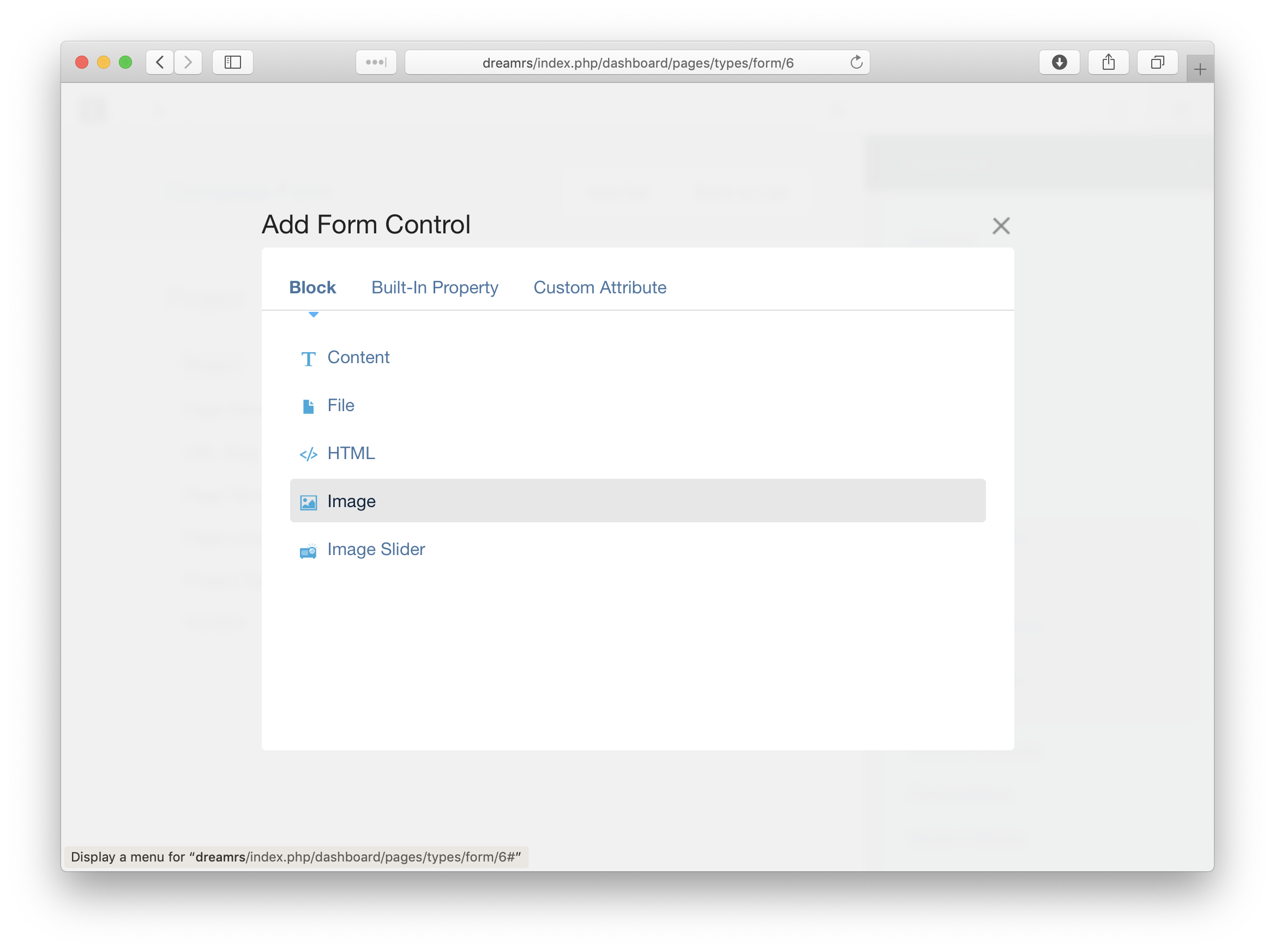Click the Content block text icon

[x=308, y=359]
